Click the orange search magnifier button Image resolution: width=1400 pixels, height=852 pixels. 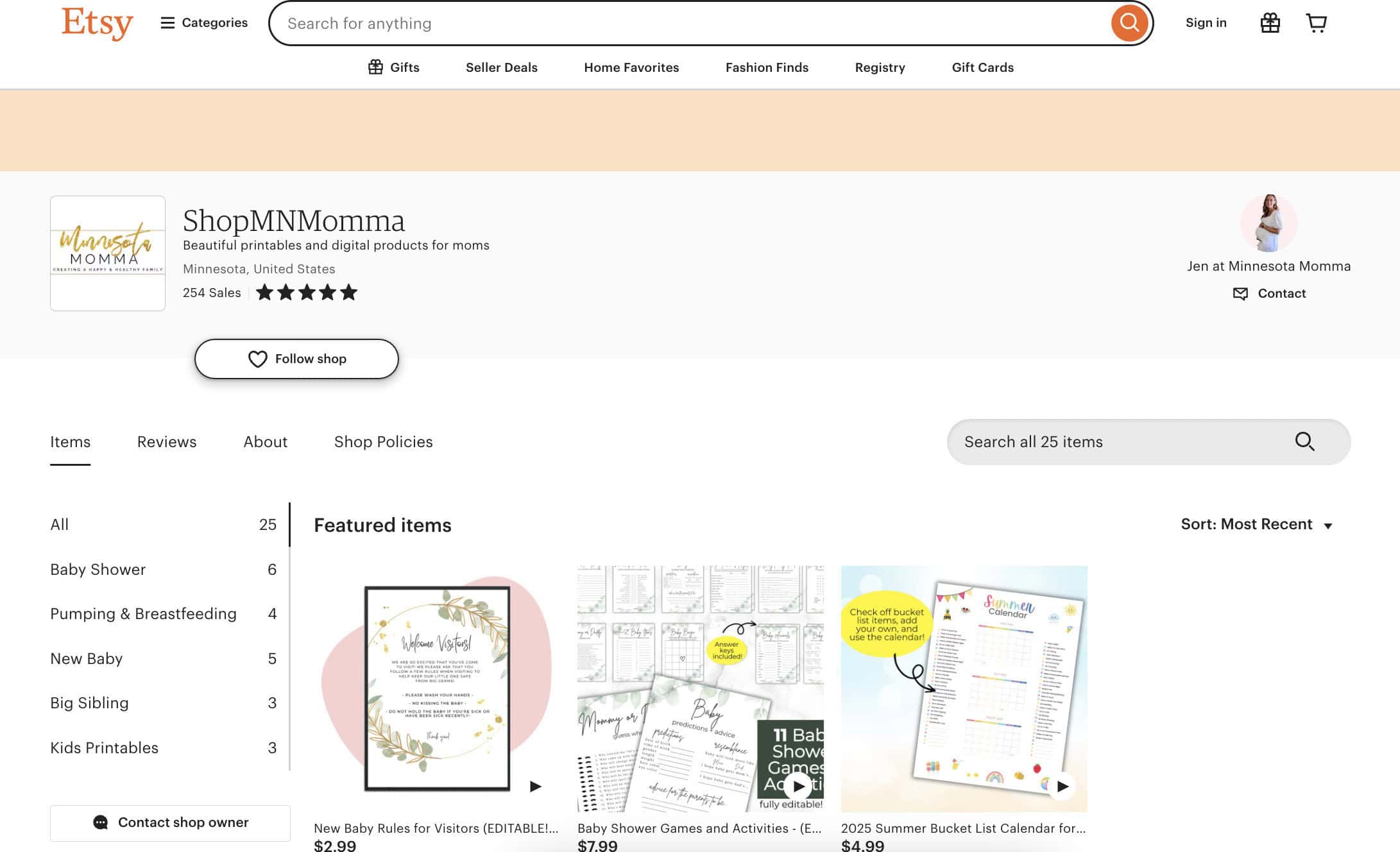tap(1129, 23)
